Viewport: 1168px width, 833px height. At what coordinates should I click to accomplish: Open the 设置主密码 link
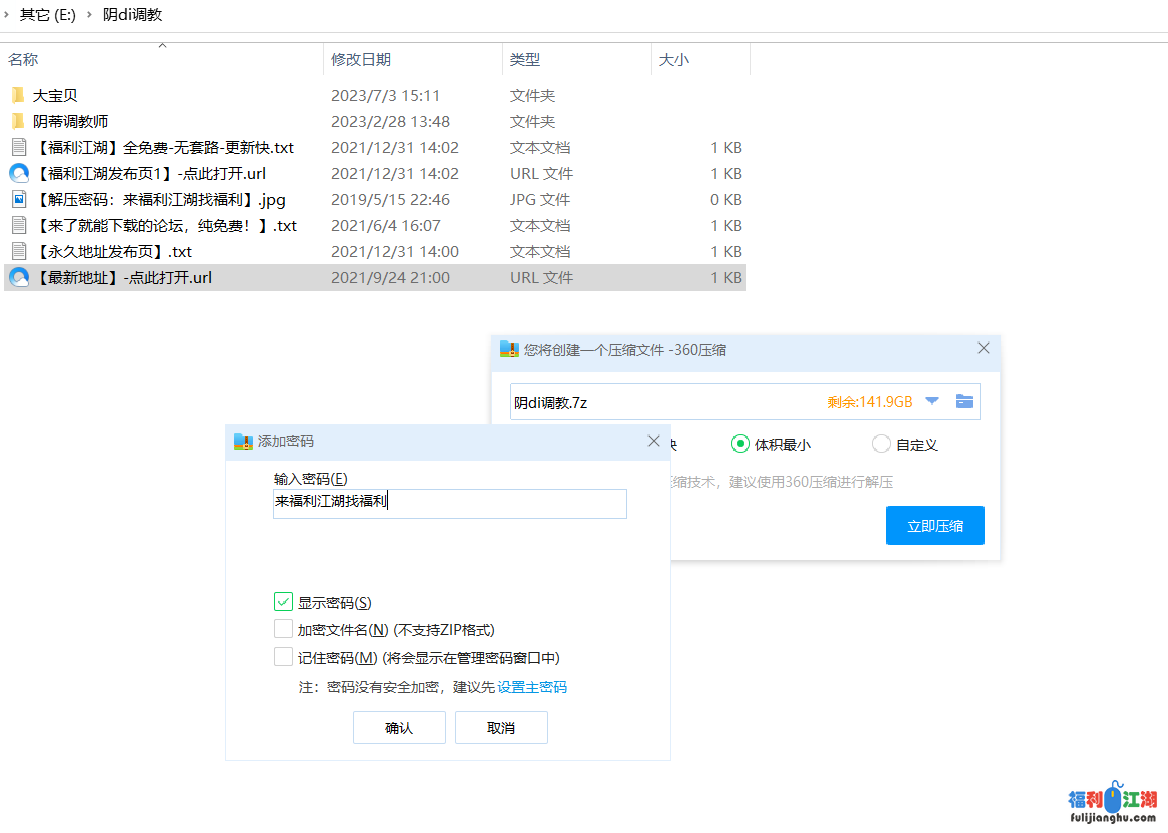[532, 687]
